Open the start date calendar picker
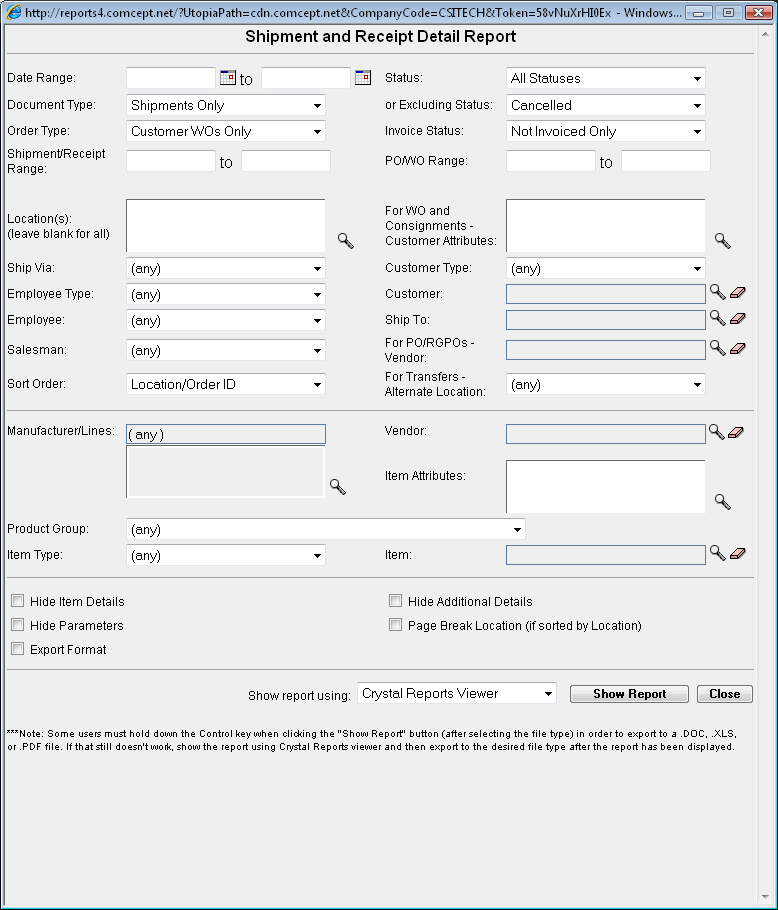Image resolution: width=778 pixels, height=910 pixels. 227,78
